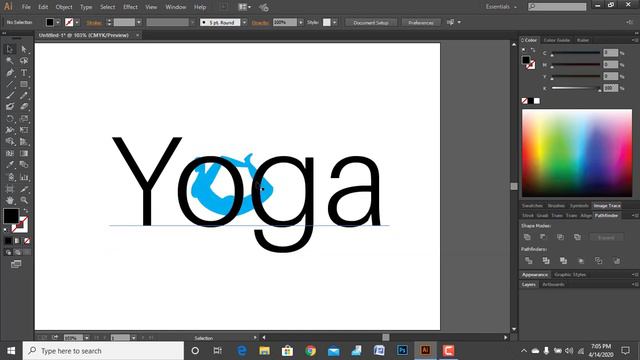Click the Minus Front shape mode icon
This screenshot has height=360, width=640.
pyautogui.click(x=543, y=237)
